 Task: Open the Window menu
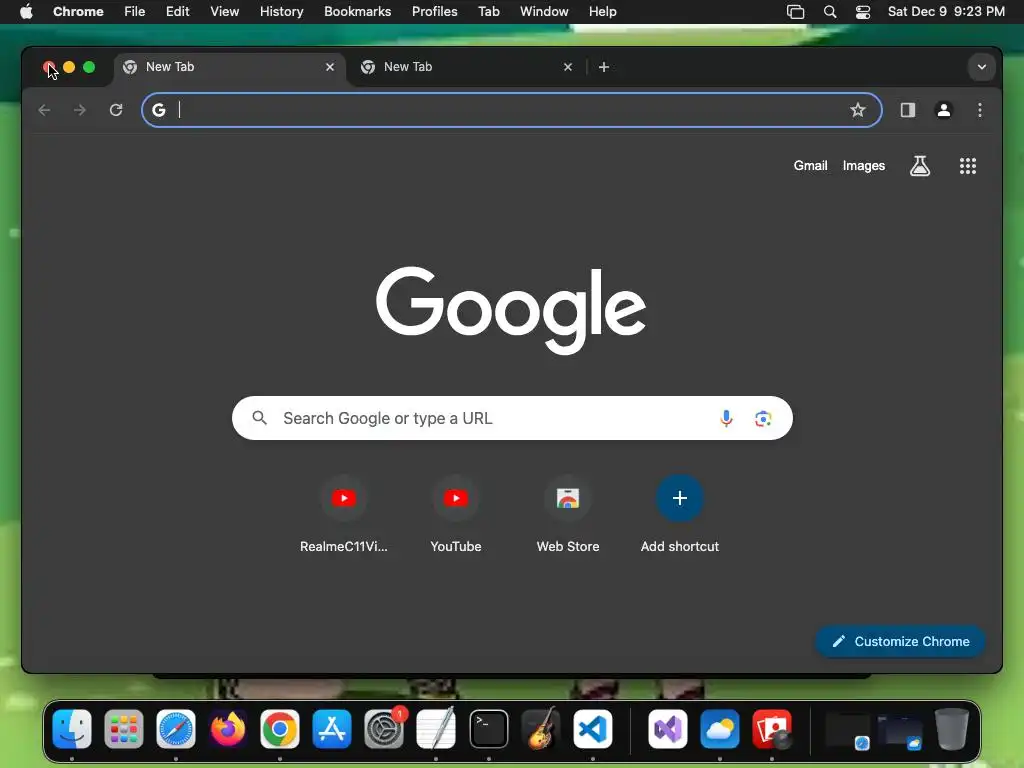(x=544, y=12)
